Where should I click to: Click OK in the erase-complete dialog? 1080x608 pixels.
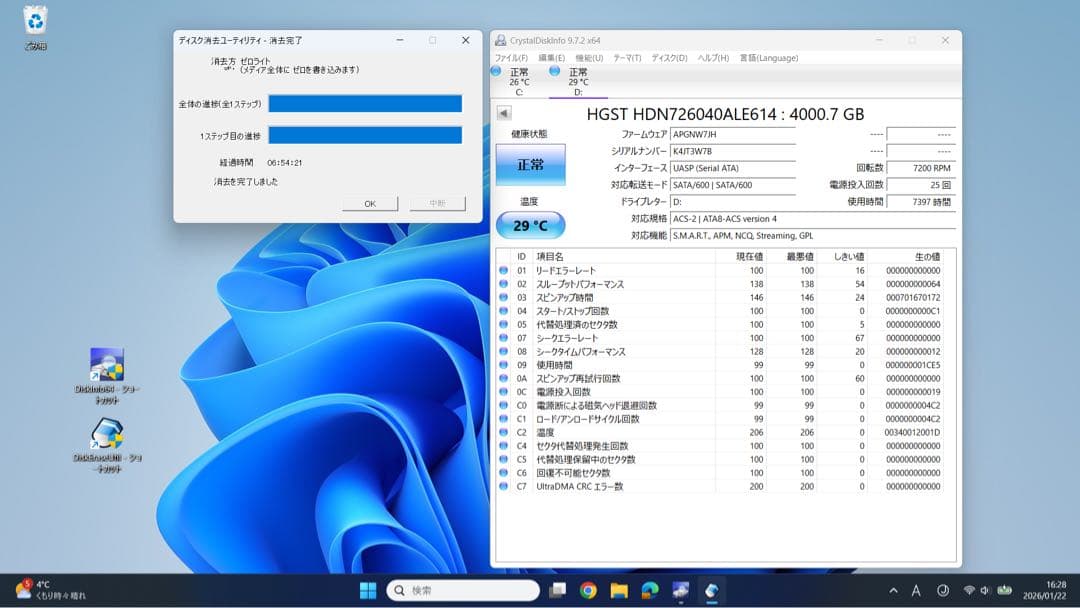click(369, 203)
